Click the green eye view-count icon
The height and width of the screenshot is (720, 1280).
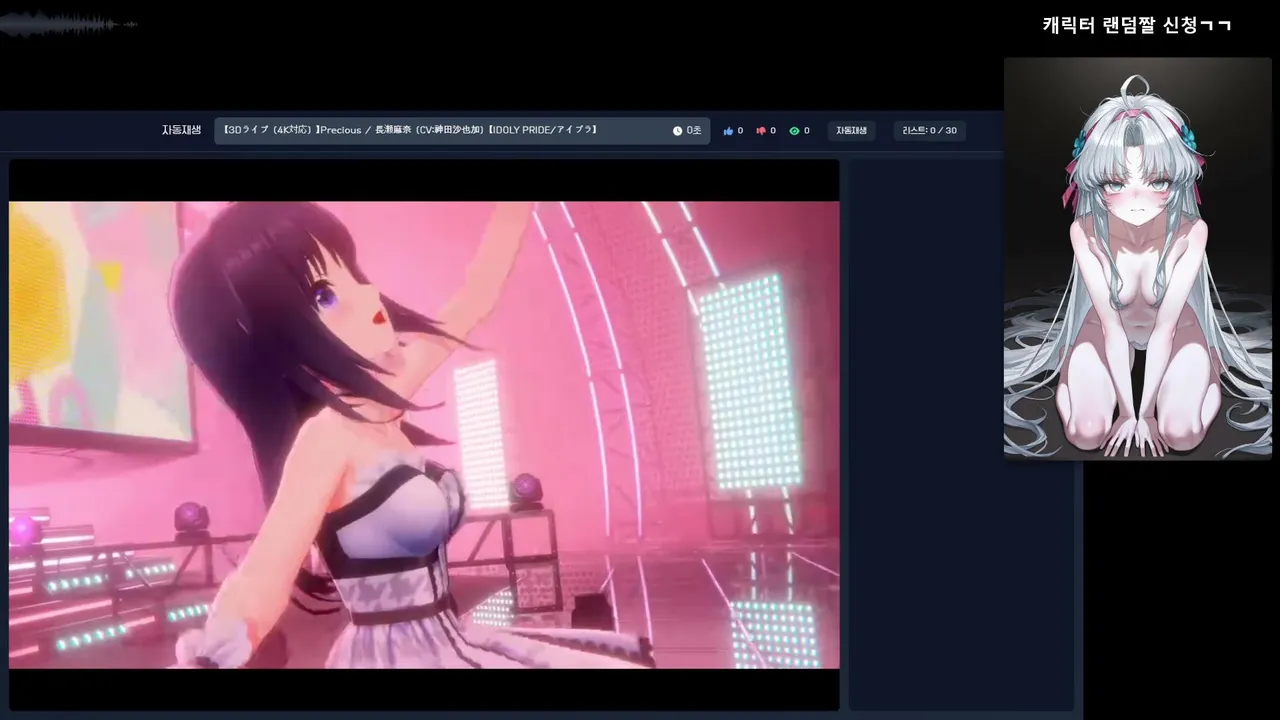click(x=794, y=131)
